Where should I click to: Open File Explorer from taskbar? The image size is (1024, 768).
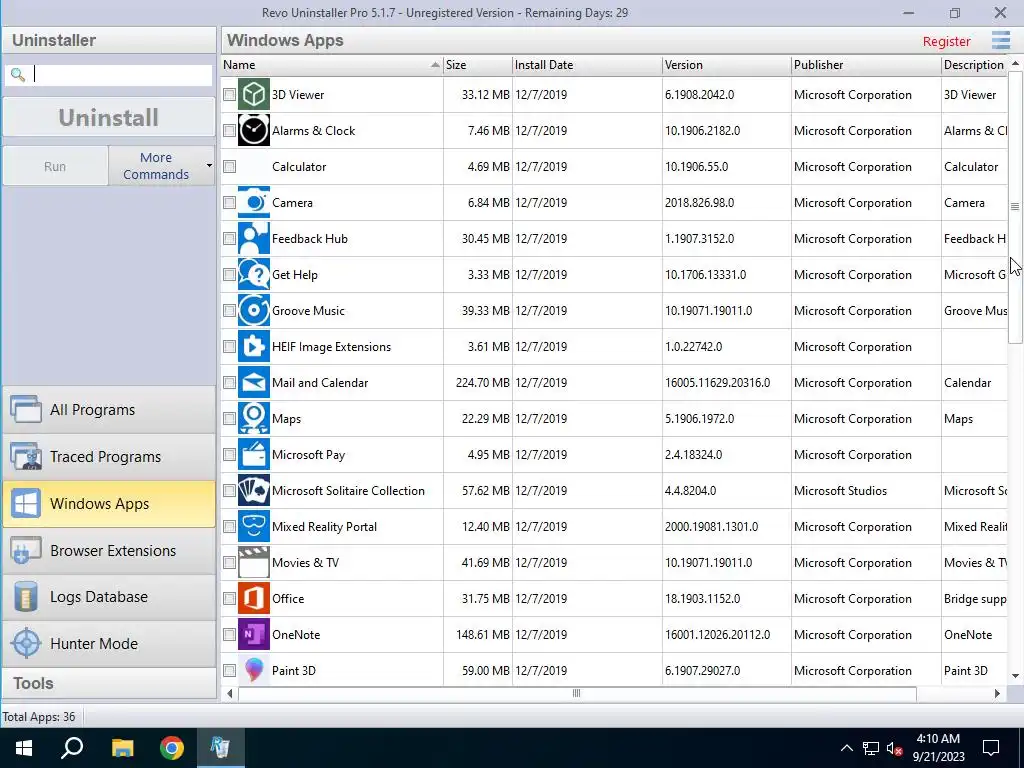pyautogui.click(x=122, y=748)
